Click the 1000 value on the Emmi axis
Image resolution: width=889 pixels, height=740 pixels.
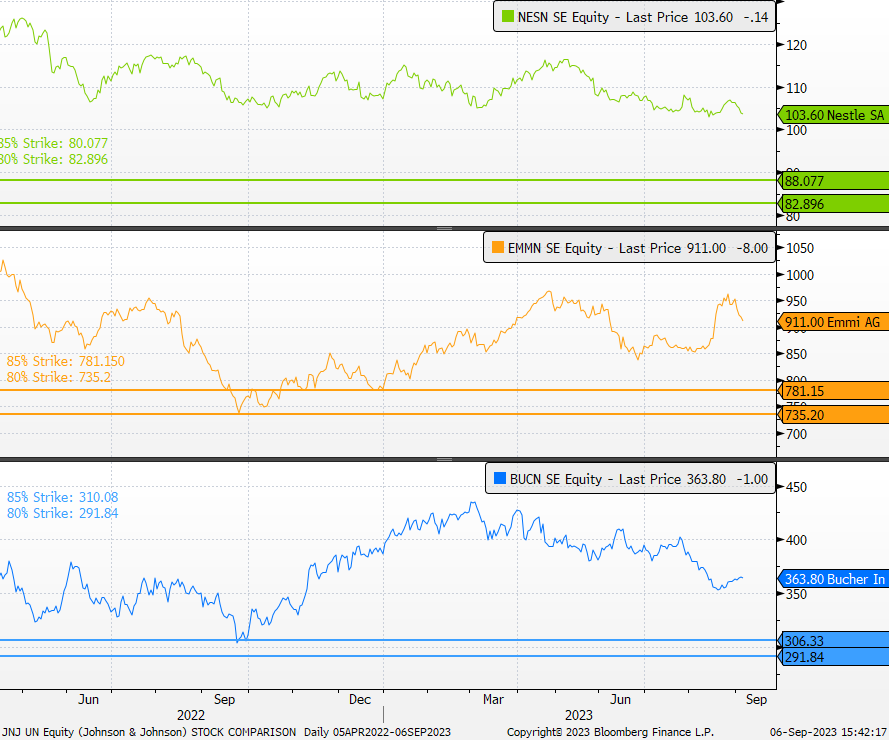[x=800, y=275]
